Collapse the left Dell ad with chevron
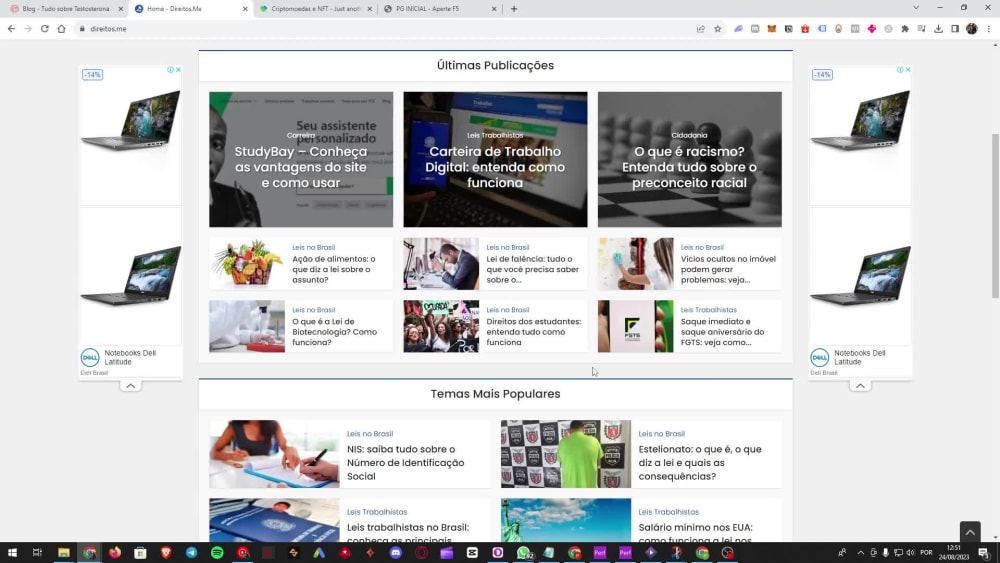Image resolution: width=1000 pixels, height=563 pixels. click(x=130, y=386)
